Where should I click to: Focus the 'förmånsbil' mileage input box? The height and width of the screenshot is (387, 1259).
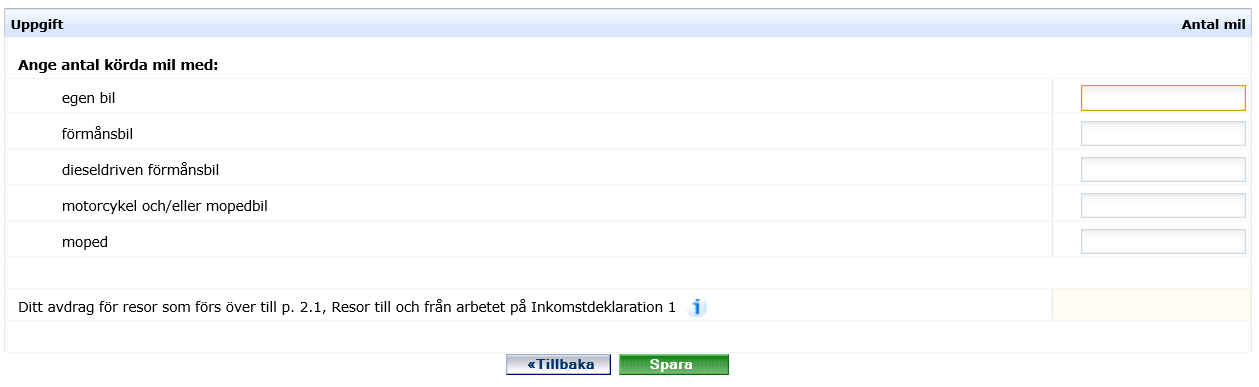tap(1163, 134)
